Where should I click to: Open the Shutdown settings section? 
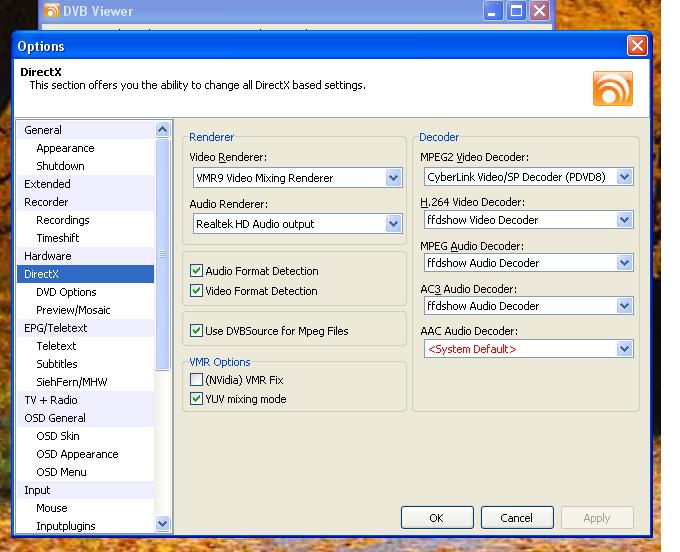pos(85,166)
